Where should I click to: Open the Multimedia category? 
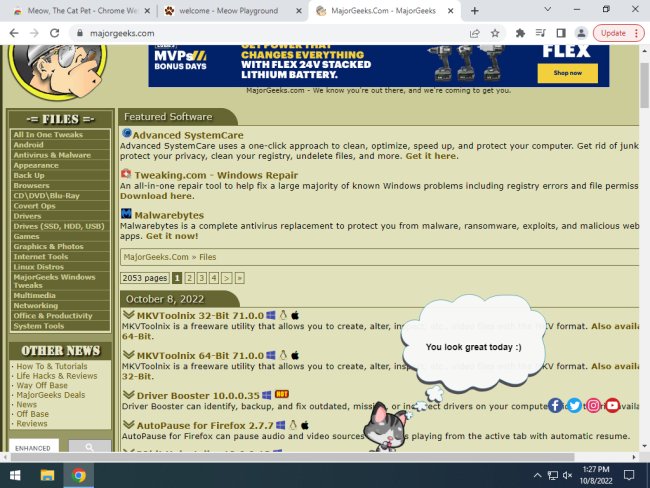34,295
